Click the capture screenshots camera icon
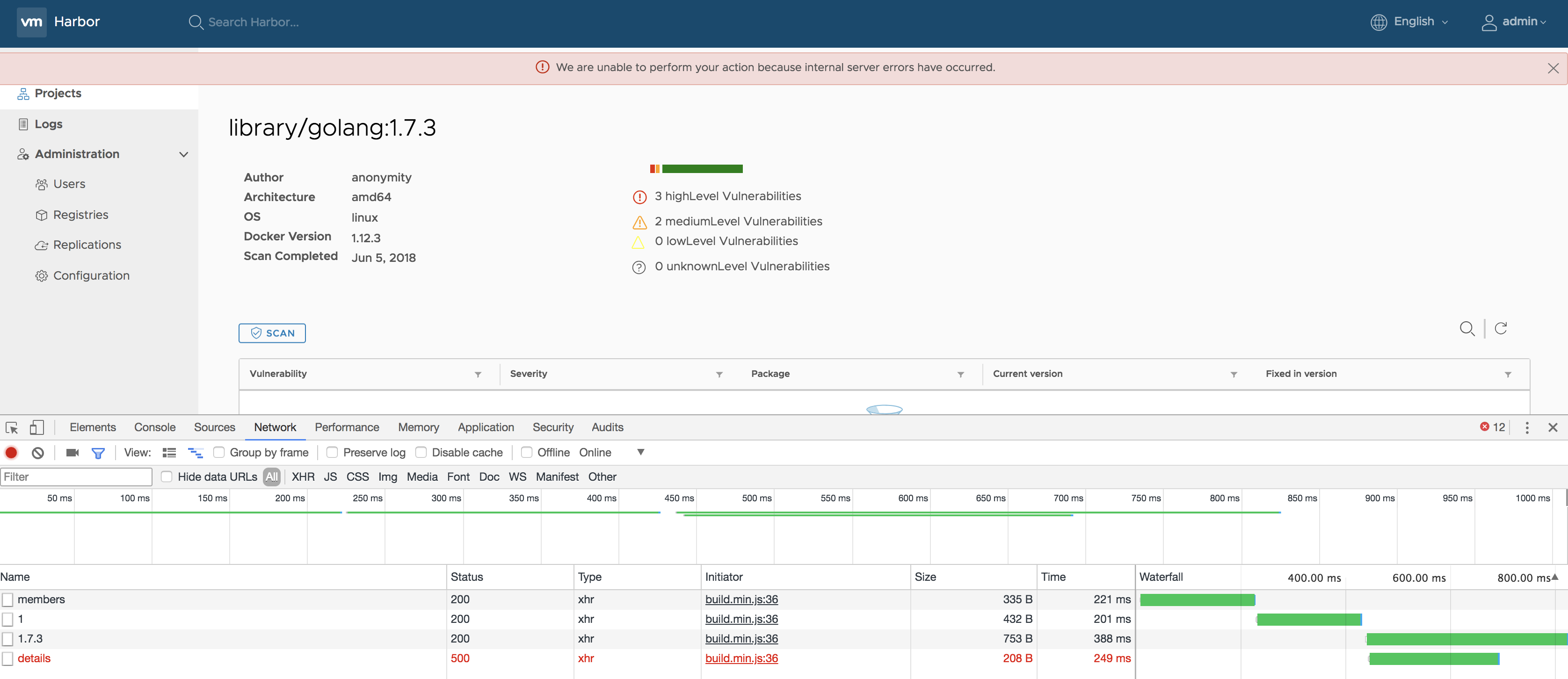The image size is (1568, 679). pyautogui.click(x=73, y=453)
